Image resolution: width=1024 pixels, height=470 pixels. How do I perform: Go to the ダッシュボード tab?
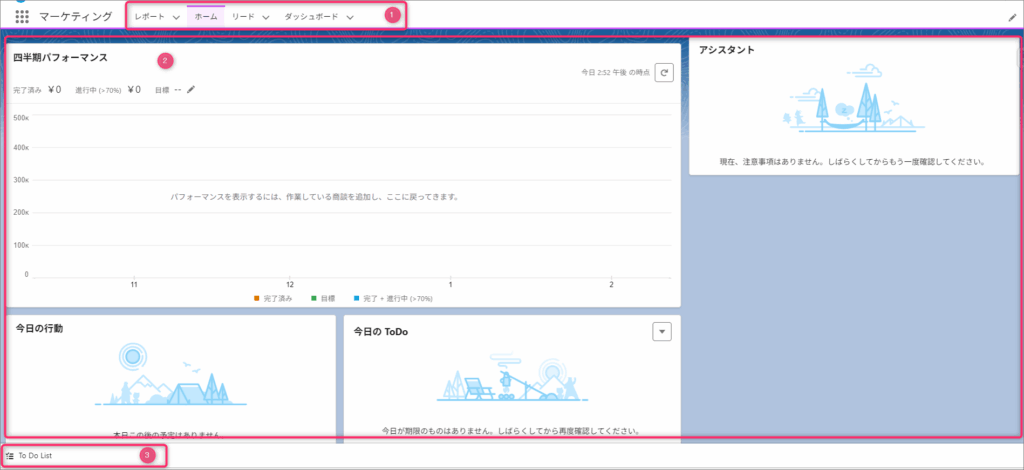pos(311,18)
